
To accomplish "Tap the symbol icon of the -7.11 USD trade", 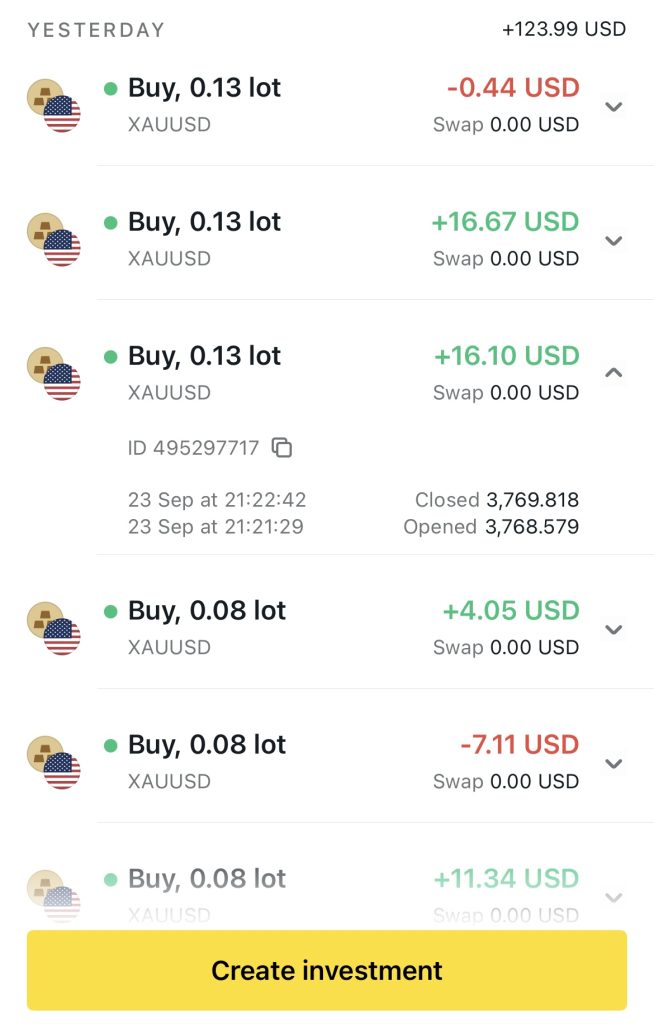I will (x=53, y=762).
